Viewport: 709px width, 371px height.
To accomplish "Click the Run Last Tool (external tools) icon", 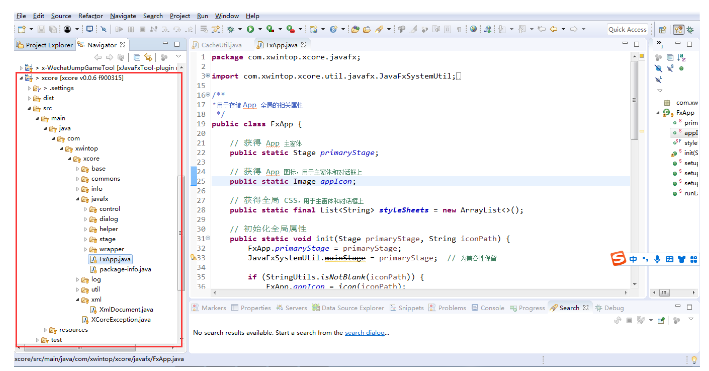I will tap(290, 29).
